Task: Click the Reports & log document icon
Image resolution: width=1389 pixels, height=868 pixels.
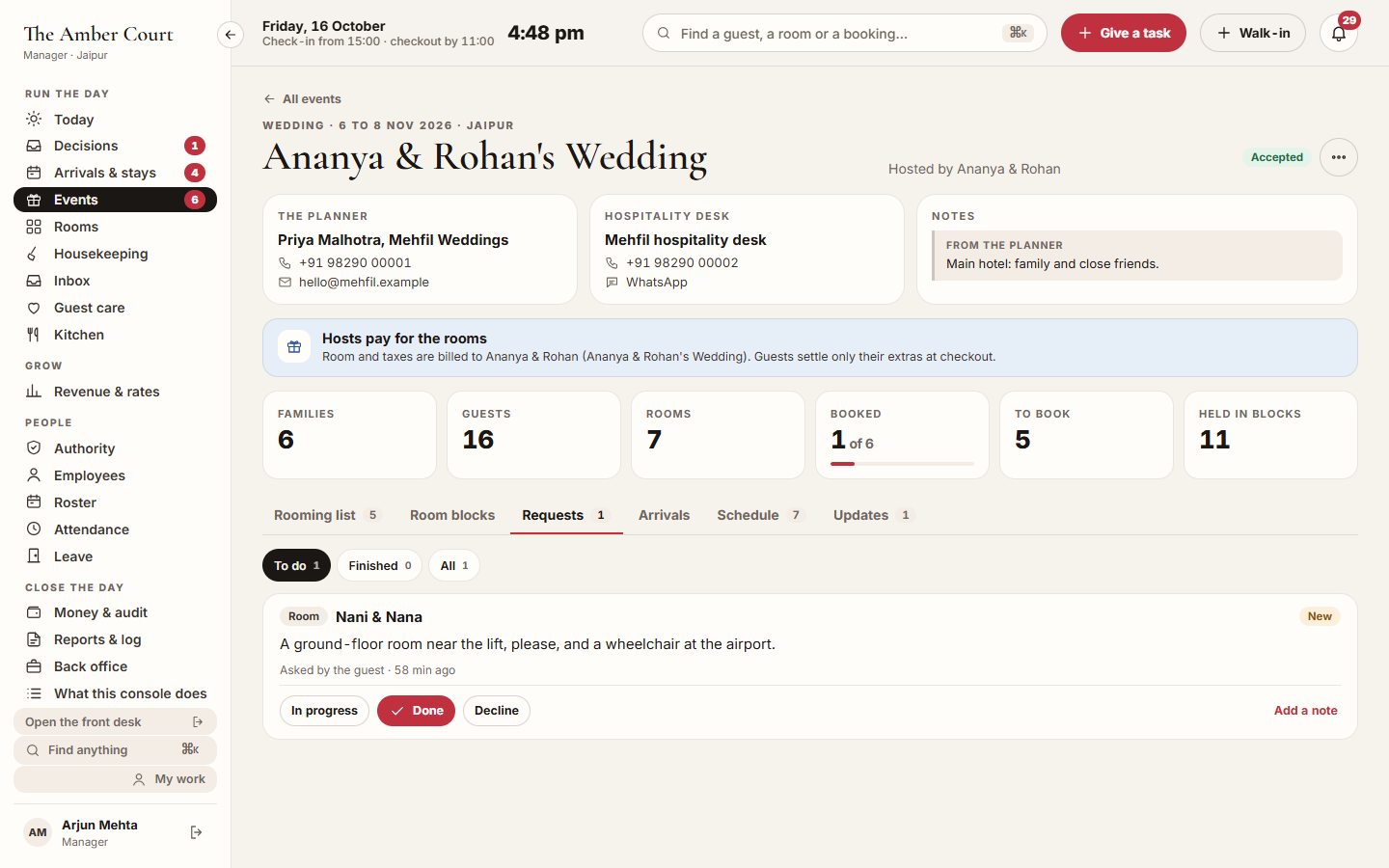Action: [34, 639]
